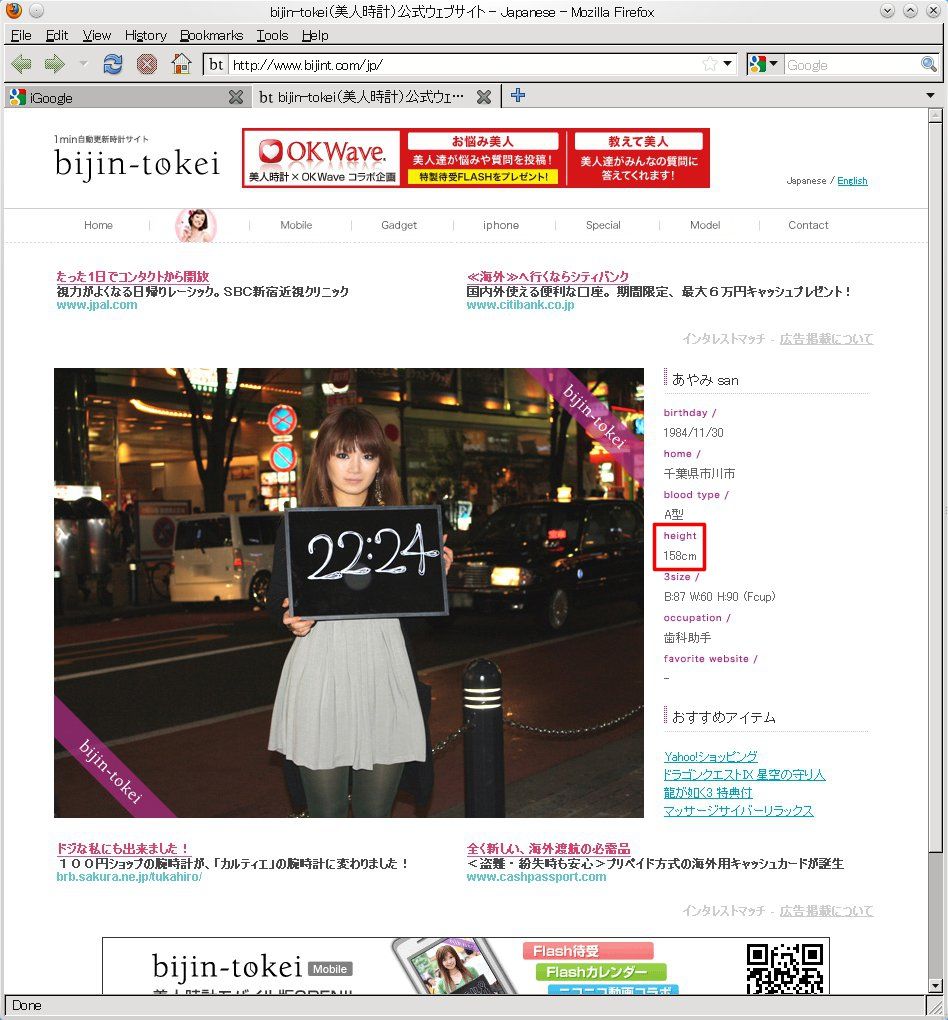This screenshot has width=948, height=1020.
Task: Bookmark this page with the star
Action: tap(710, 64)
